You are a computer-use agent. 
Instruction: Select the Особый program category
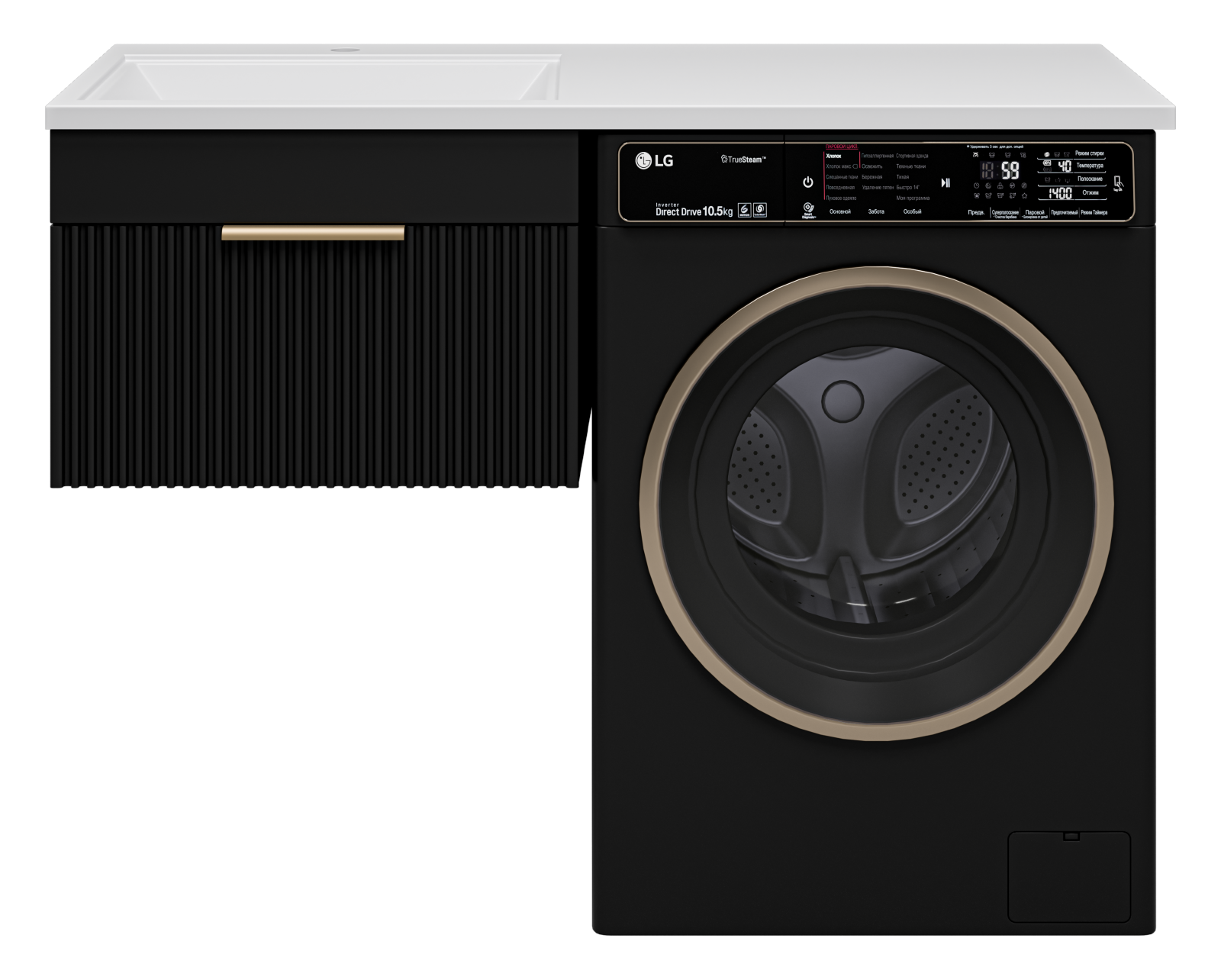point(912,211)
